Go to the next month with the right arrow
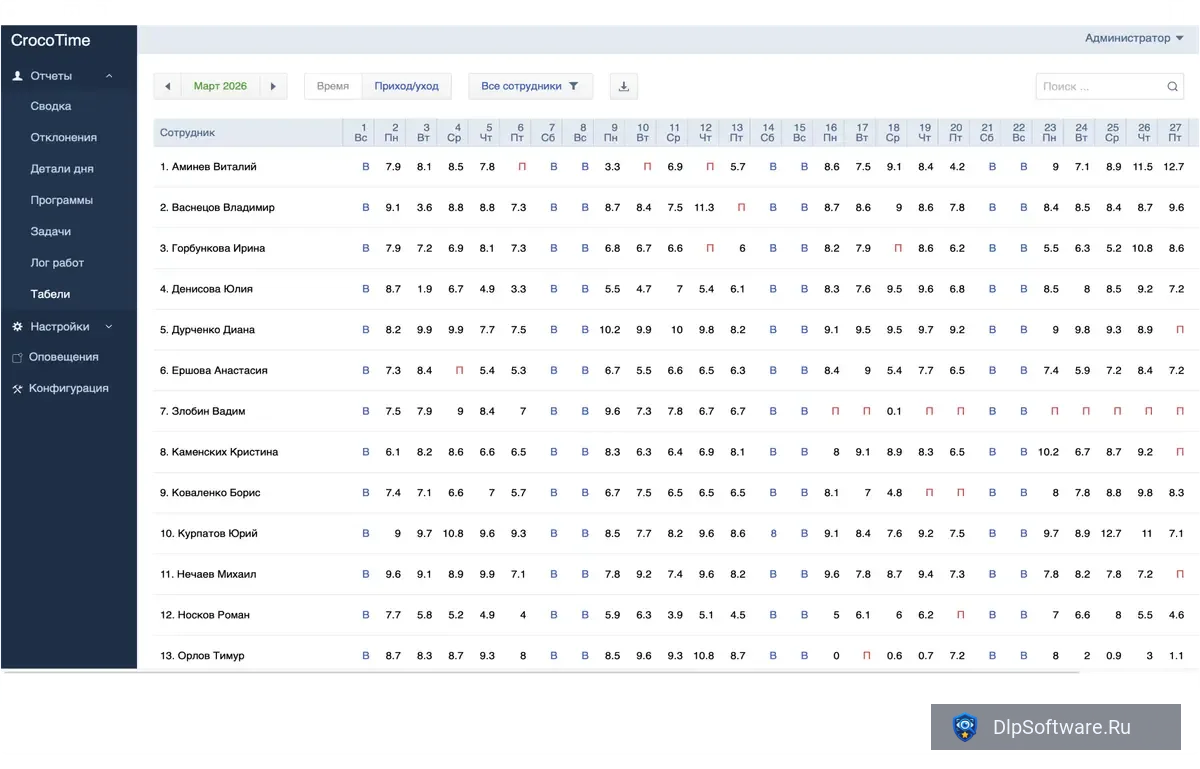The width and height of the screenshot is (1200, 769). 273,86
